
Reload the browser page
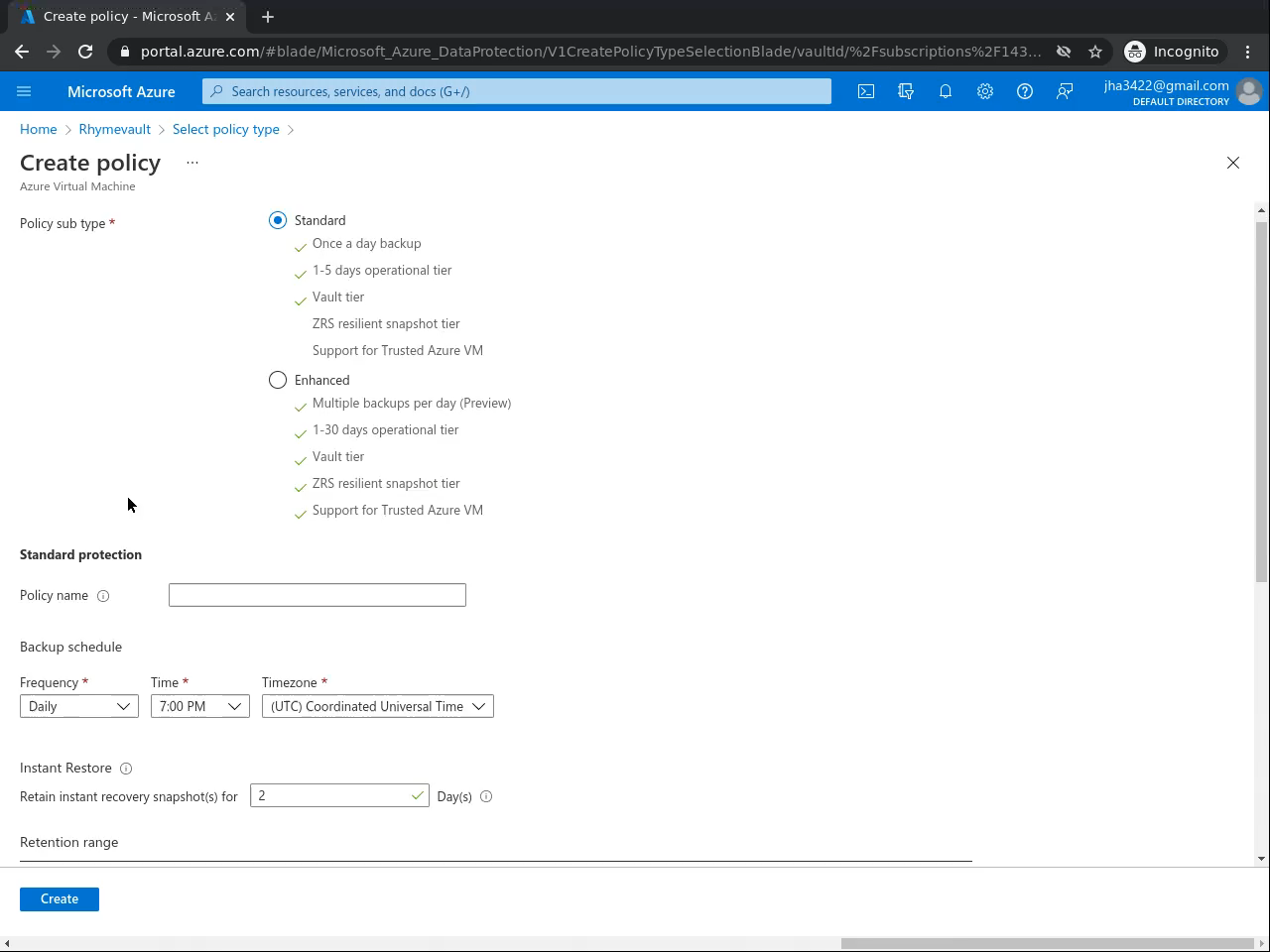(x=85, y=52)
